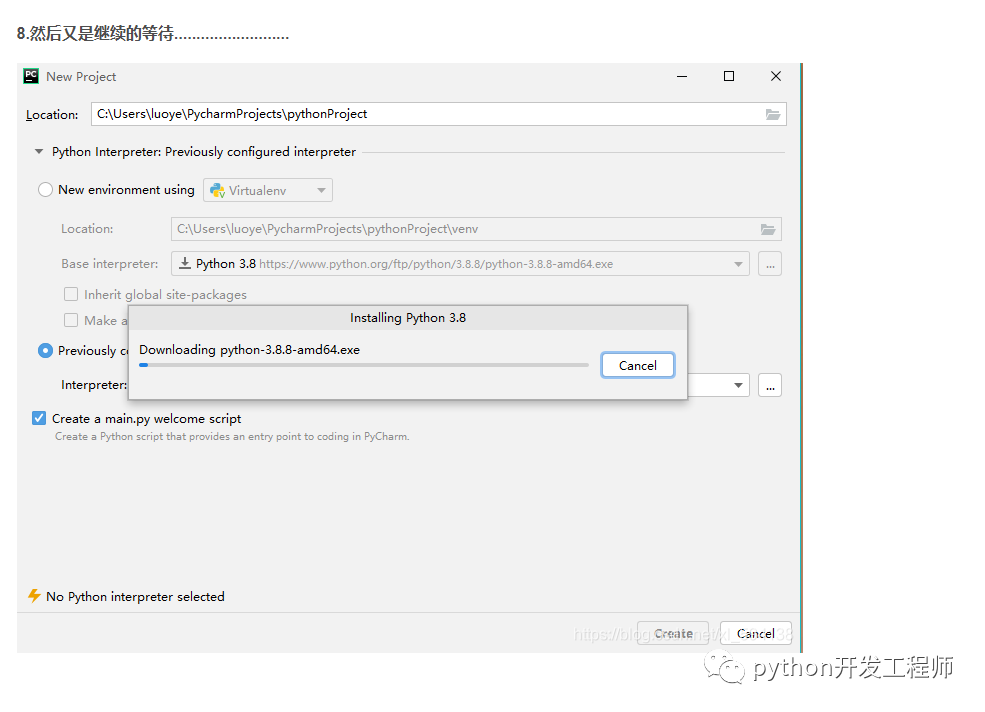Select Previously configured interpreter radio button
This screenshot has height=712, width=985.
(45, 351)
